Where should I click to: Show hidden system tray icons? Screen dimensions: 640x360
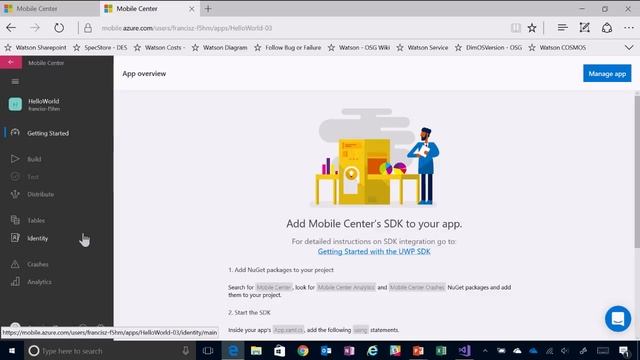tap(485, 351)
